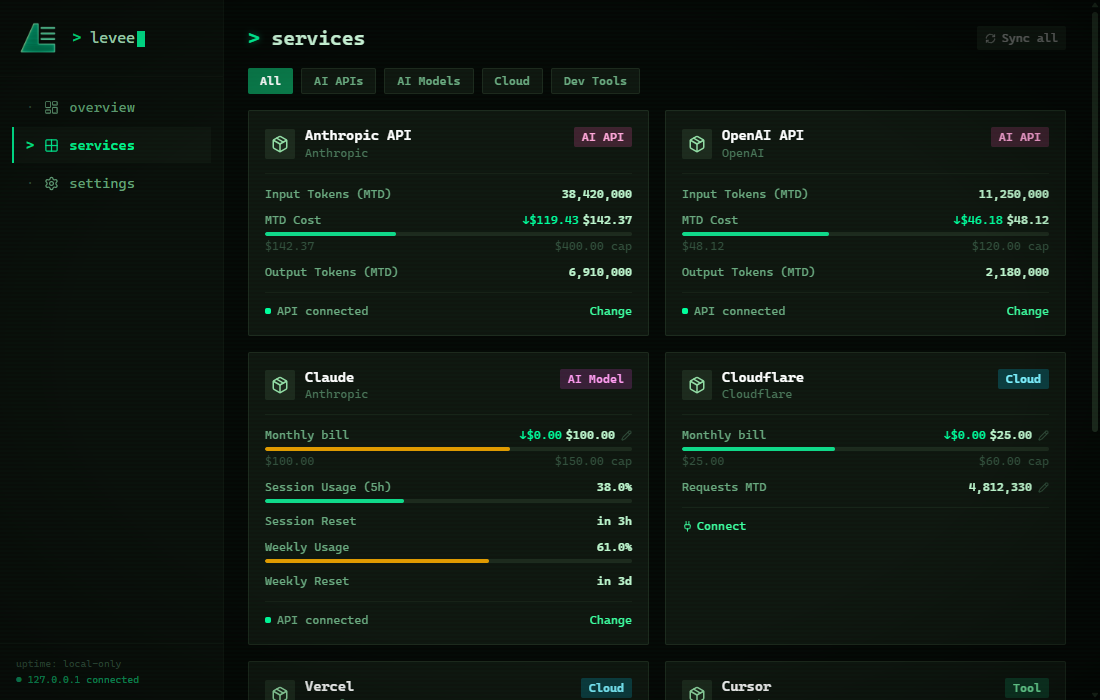Click the OpenAI API cube icon
This screenshot has height=700, width=1100.
click(x=697, y=144)
